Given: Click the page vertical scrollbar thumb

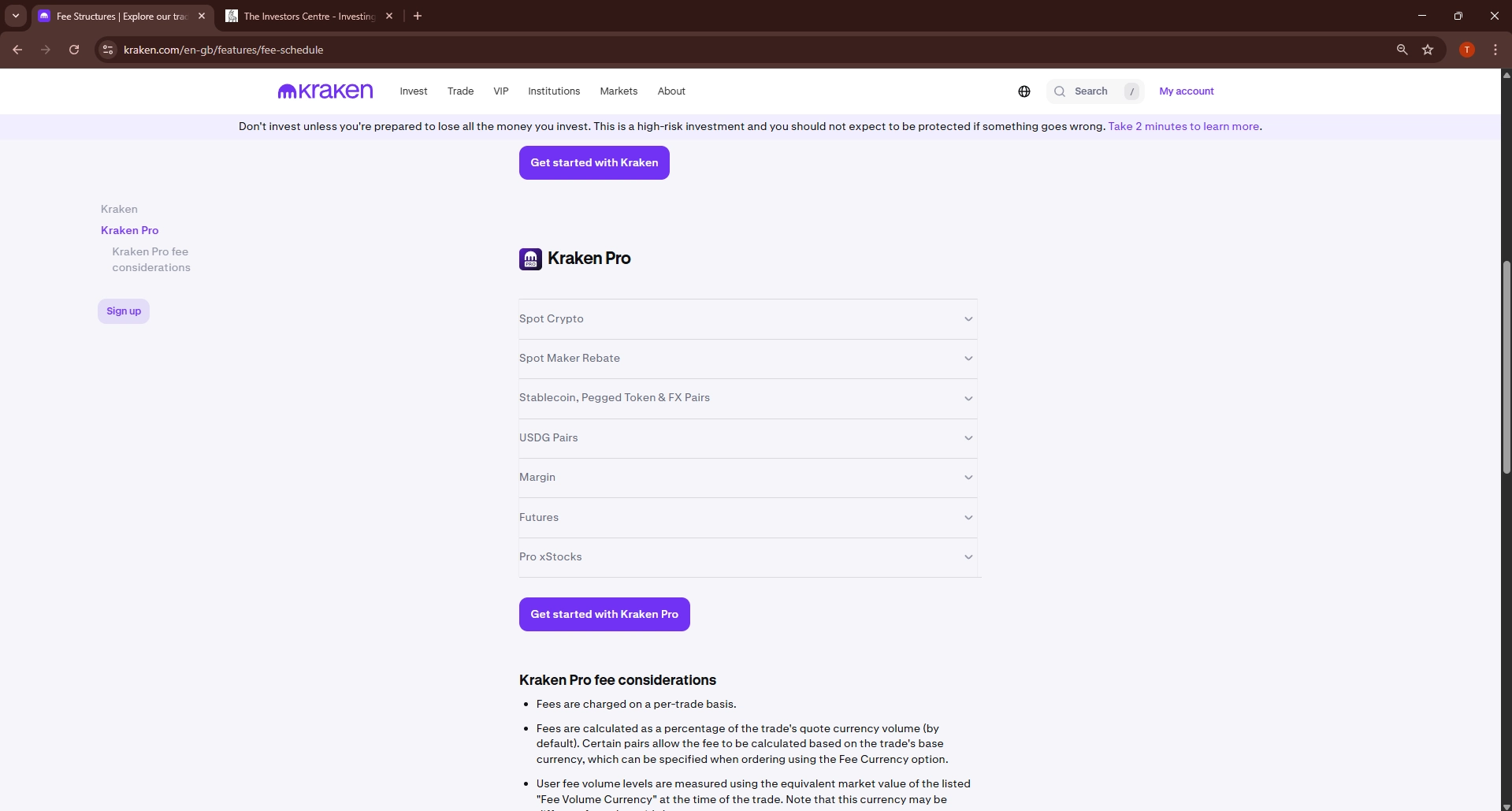Looking at the screenshot, I should [x=1506, y=366].
